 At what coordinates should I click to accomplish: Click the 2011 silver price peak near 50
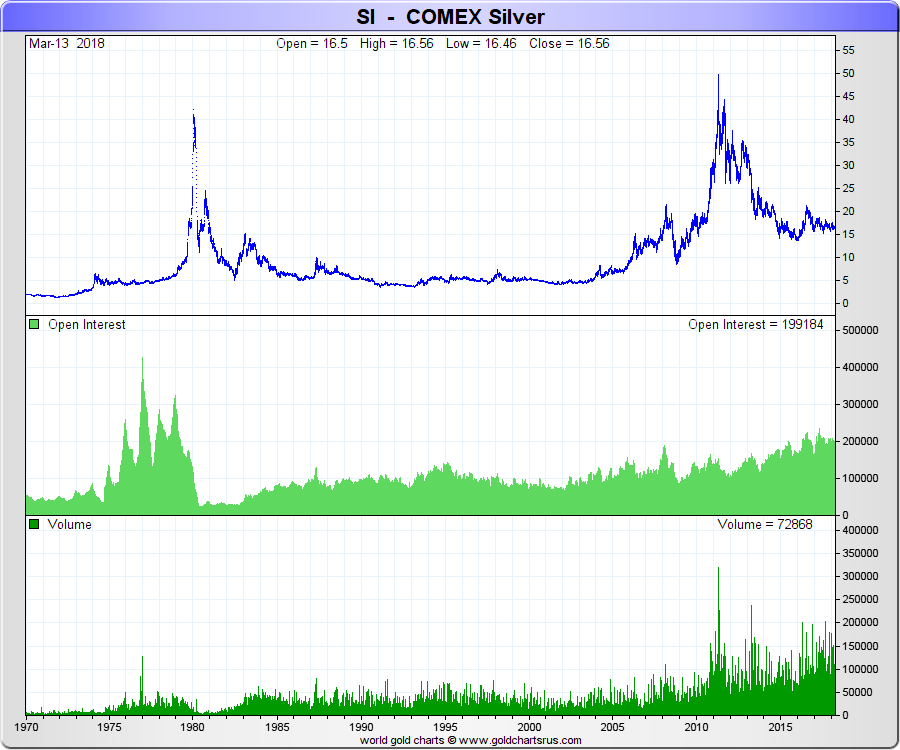(718, 76)
